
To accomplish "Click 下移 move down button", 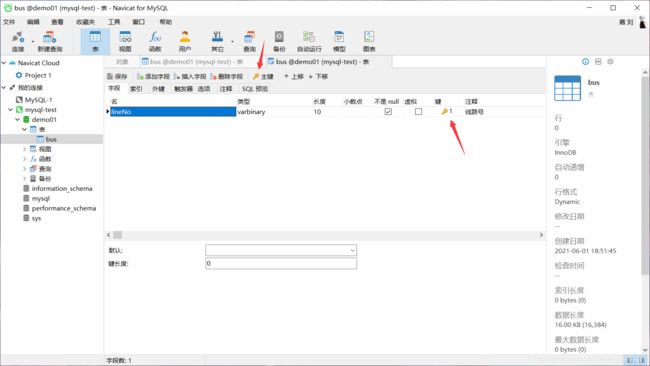I will tap(318, 76).
